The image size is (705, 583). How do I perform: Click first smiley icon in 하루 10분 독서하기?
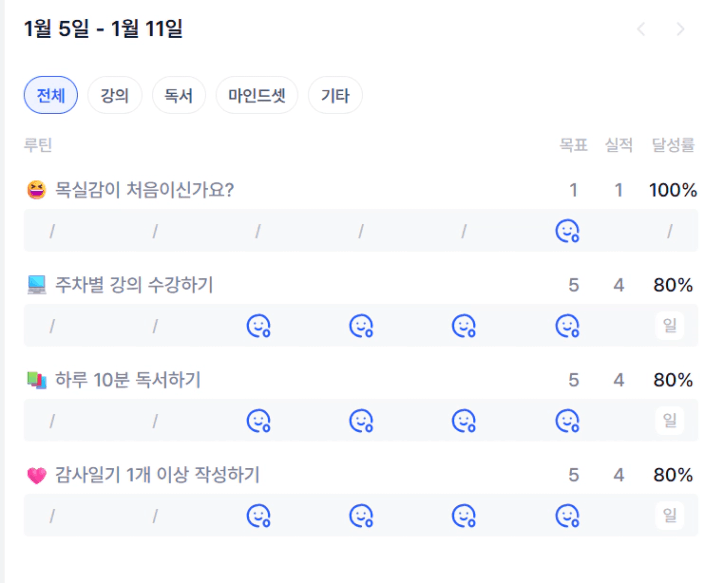click(259, 421)
